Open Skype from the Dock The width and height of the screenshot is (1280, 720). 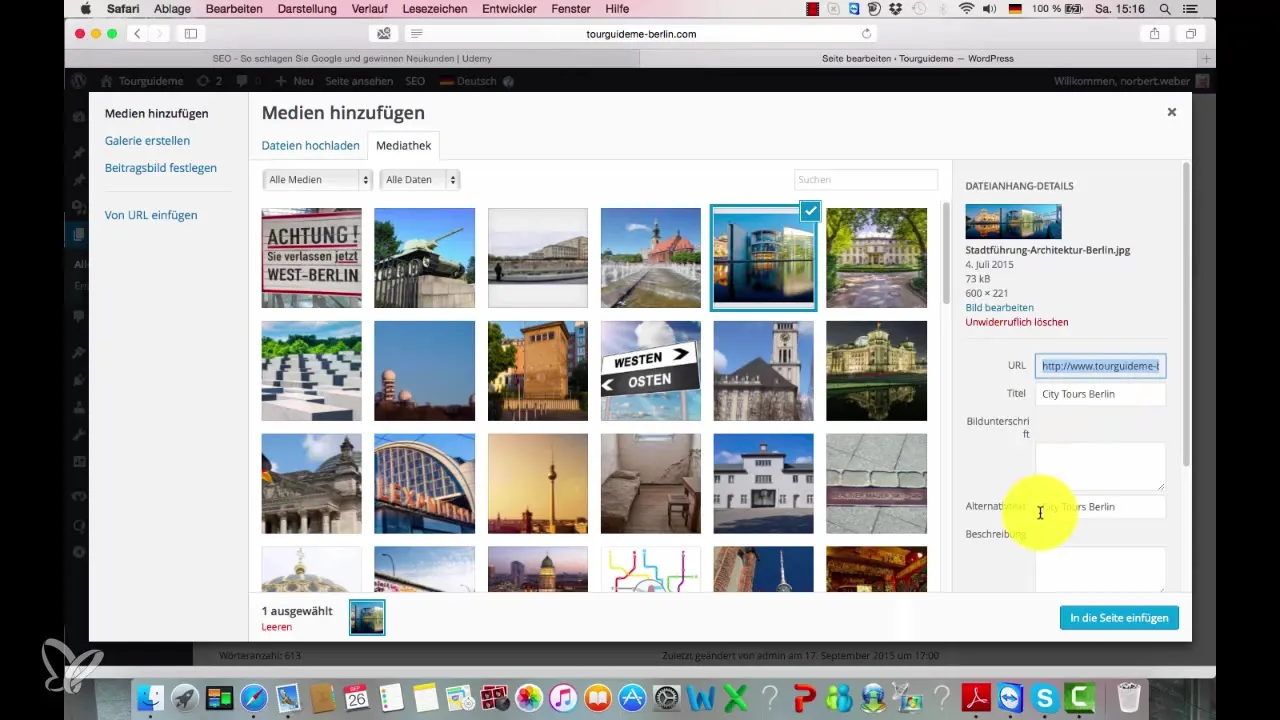[1045, 697]
